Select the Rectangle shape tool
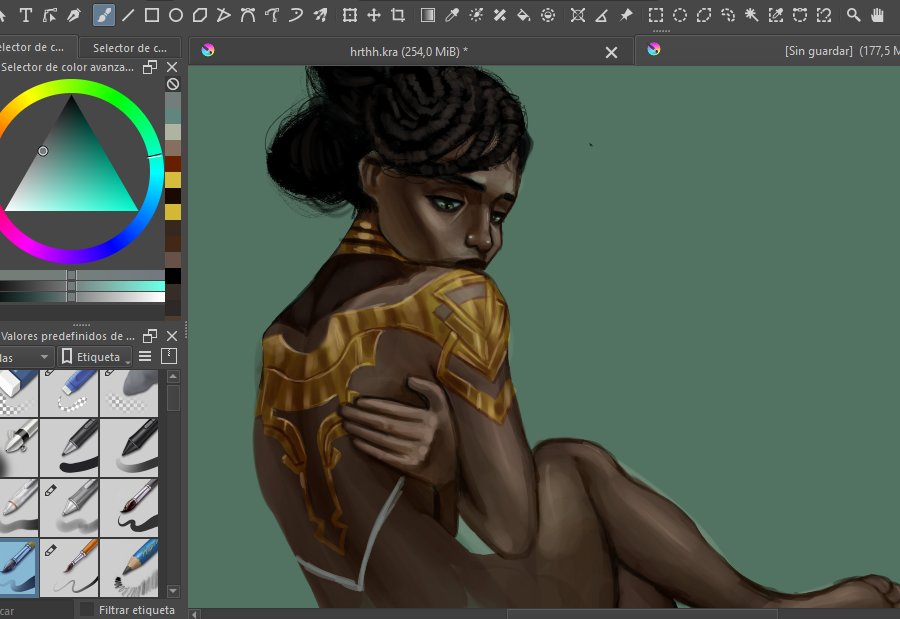Screen dimensions: 900x619 point(152,15)
